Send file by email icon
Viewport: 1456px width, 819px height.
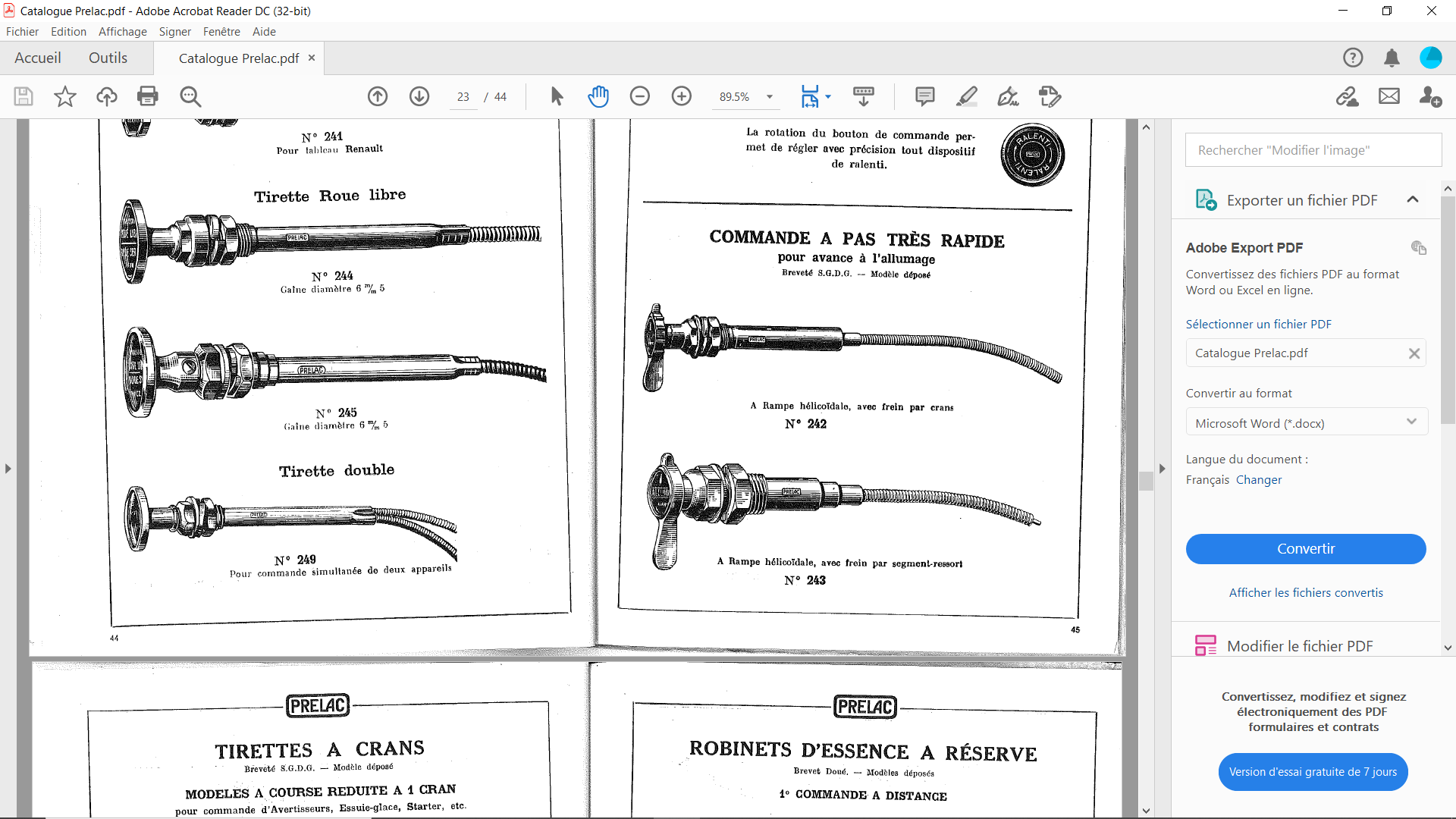click(1389, 96)
